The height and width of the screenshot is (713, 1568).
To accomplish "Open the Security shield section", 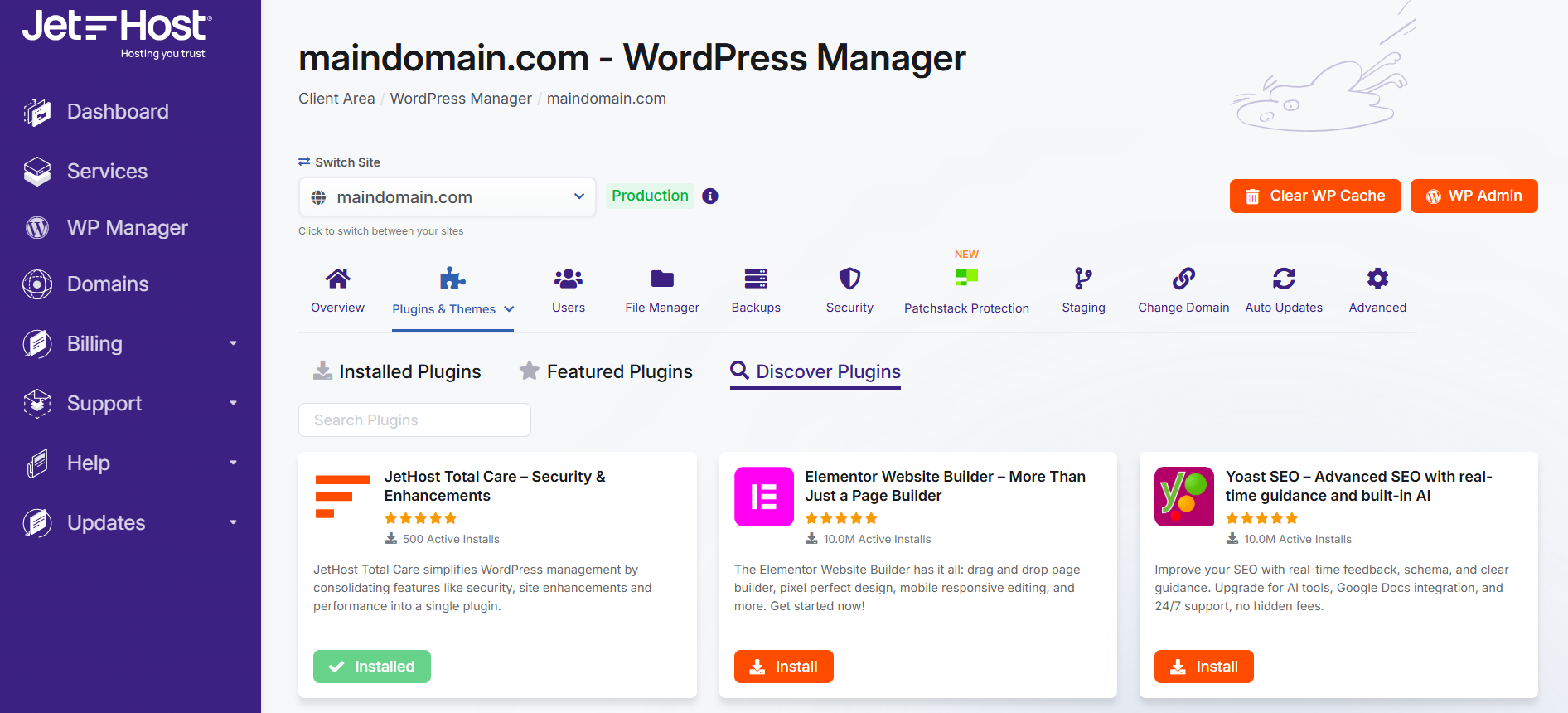I will click(x=849, y=291).
